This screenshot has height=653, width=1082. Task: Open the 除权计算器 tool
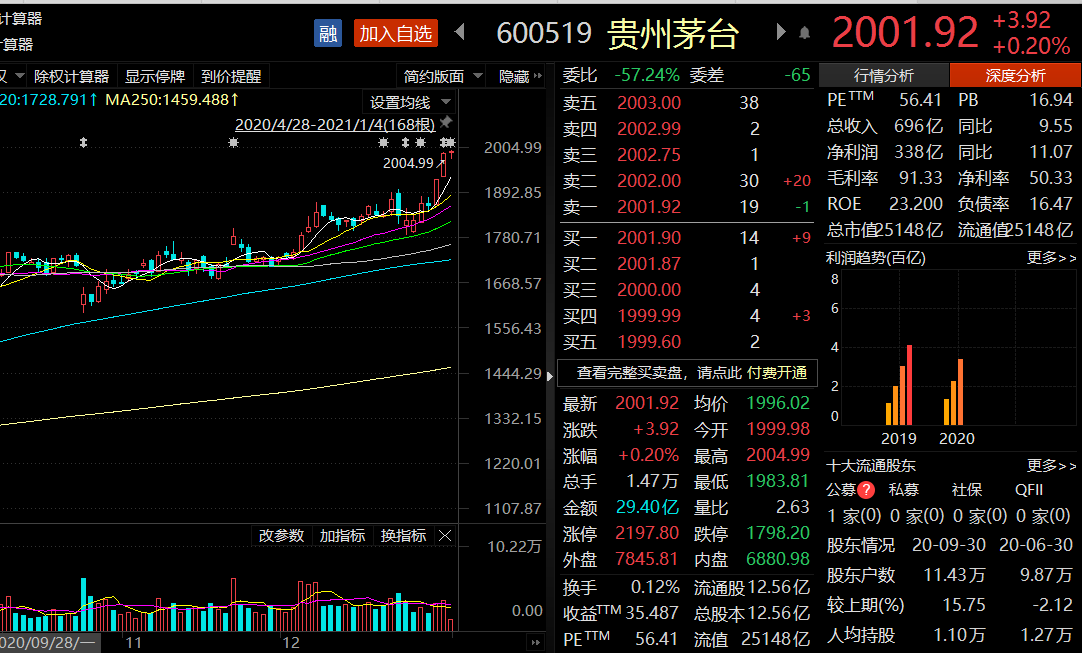click(72, 76)
